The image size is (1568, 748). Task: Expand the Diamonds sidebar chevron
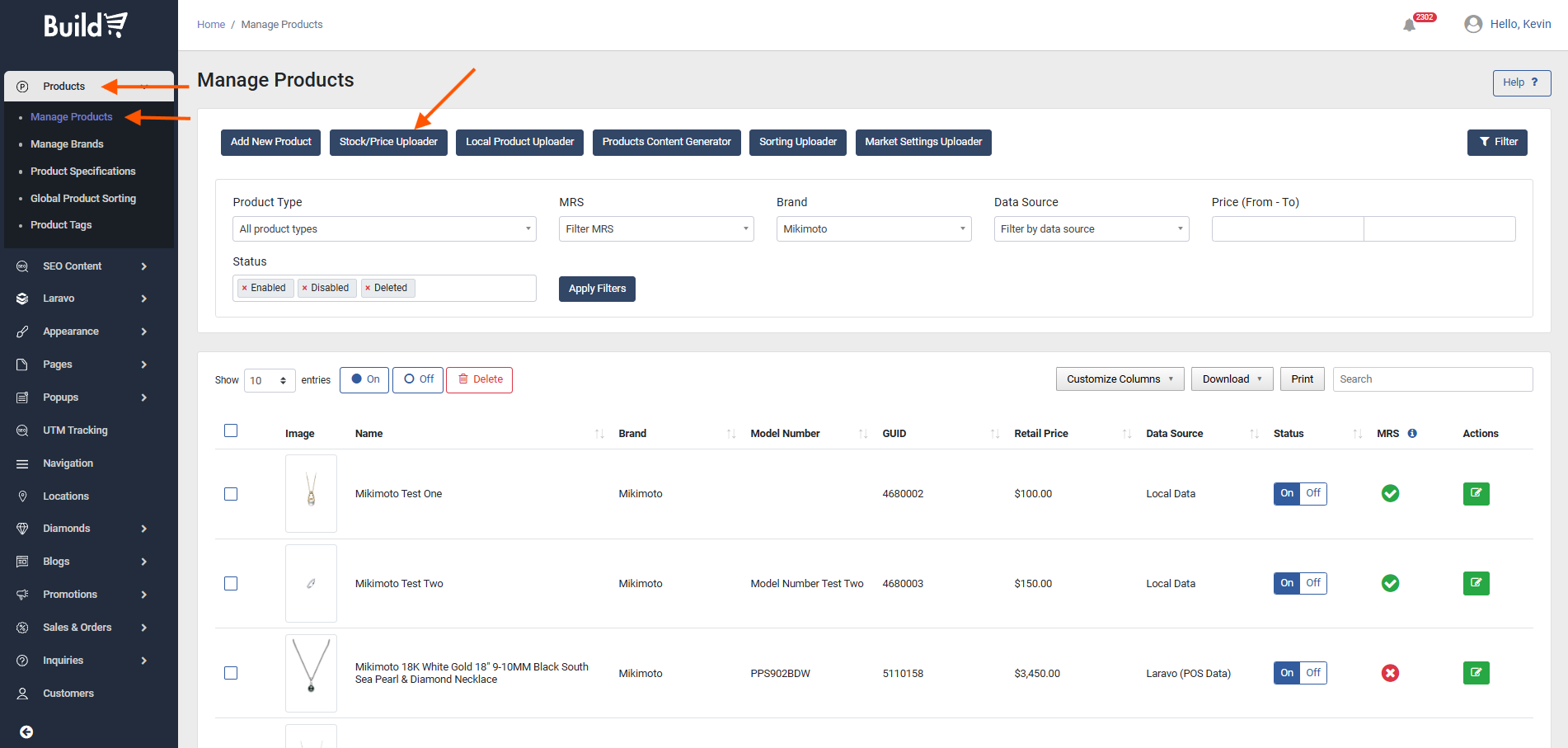pos(144,529)
